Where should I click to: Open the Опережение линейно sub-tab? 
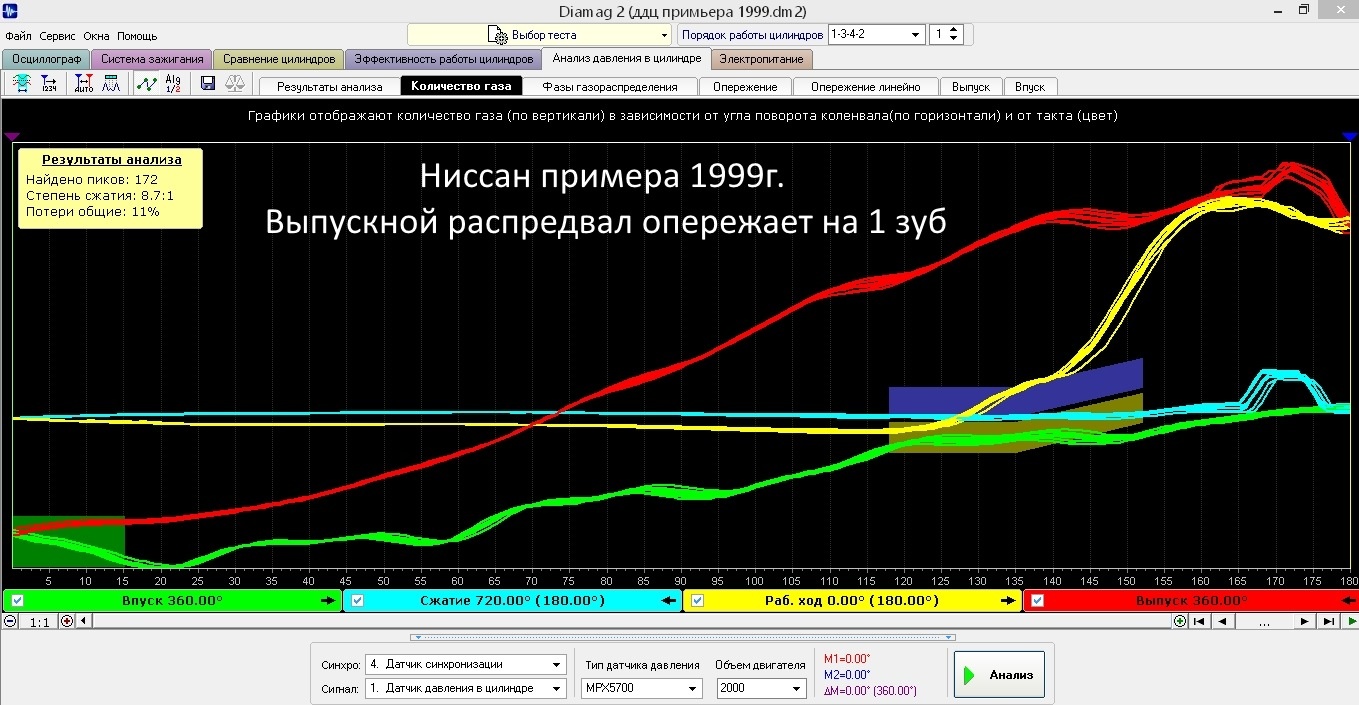867,87
